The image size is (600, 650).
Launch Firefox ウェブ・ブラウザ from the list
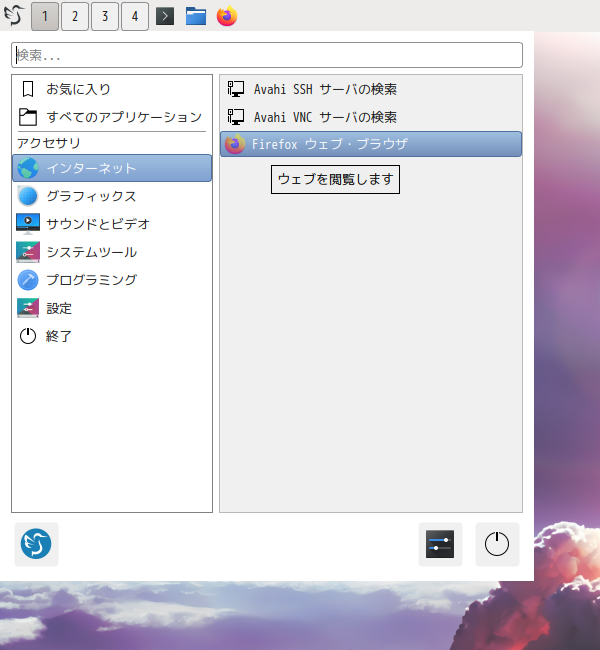[x=371, y=144]
